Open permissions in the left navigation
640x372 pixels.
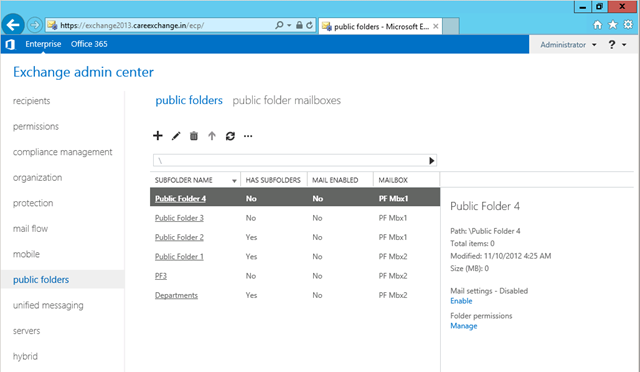click(36, 127)
